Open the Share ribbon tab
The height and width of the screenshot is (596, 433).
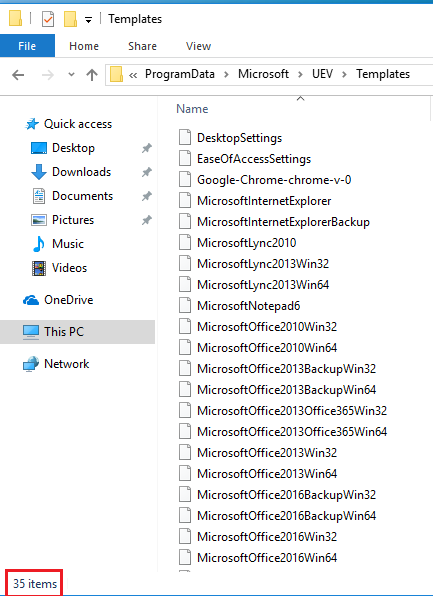click(x=142, y=46)
